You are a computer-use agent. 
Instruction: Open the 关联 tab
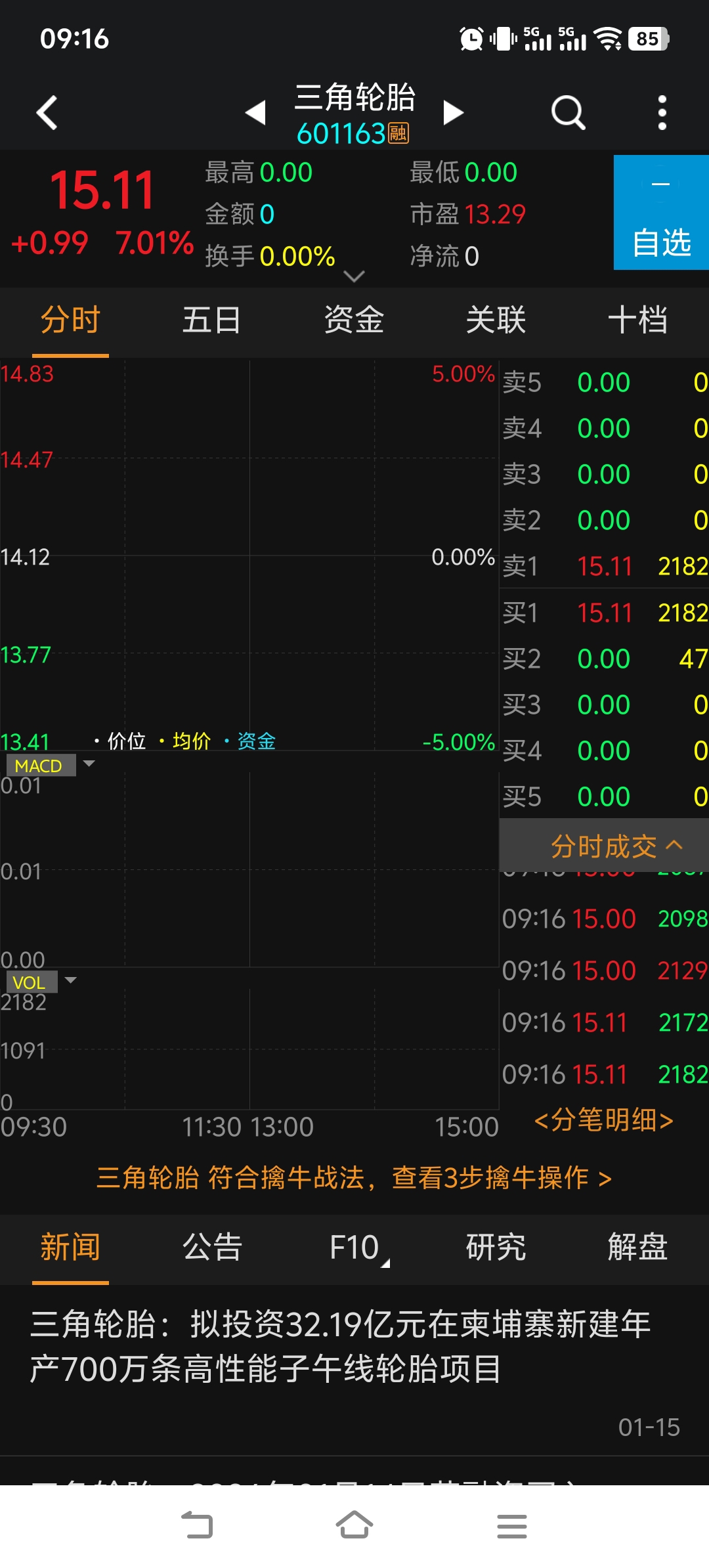[x=496, y=321]
